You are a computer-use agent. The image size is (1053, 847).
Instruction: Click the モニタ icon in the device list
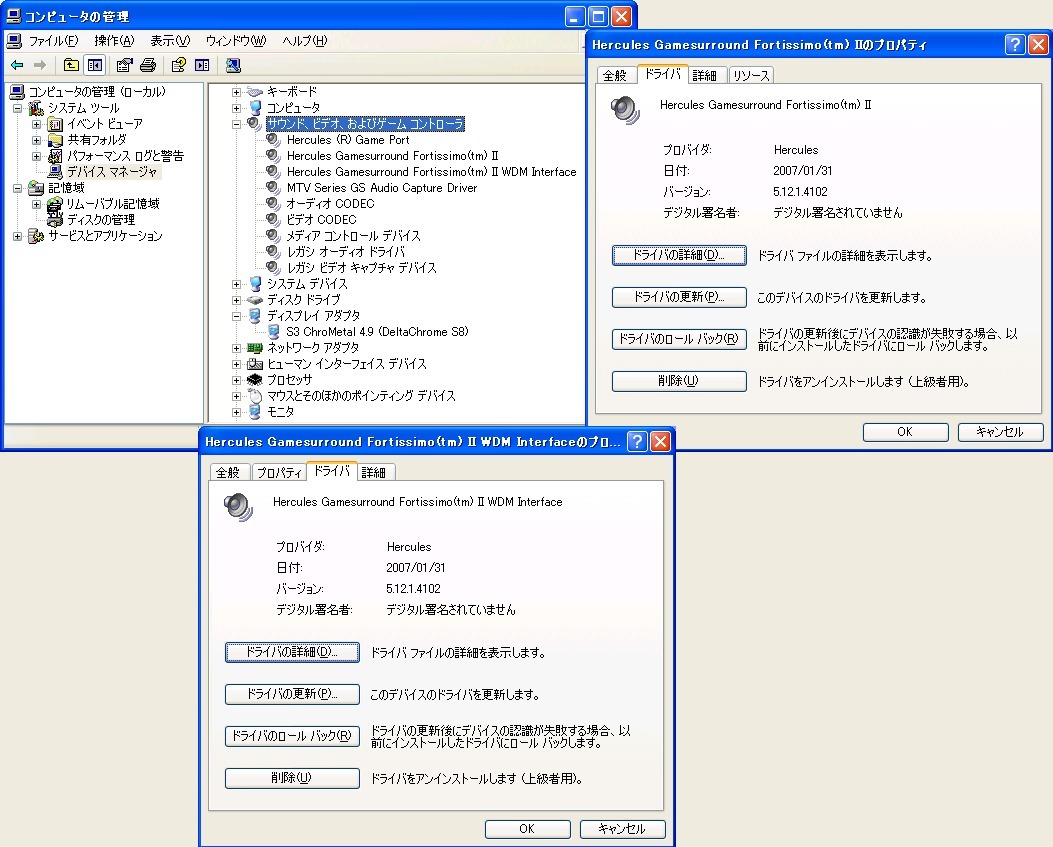255,412
